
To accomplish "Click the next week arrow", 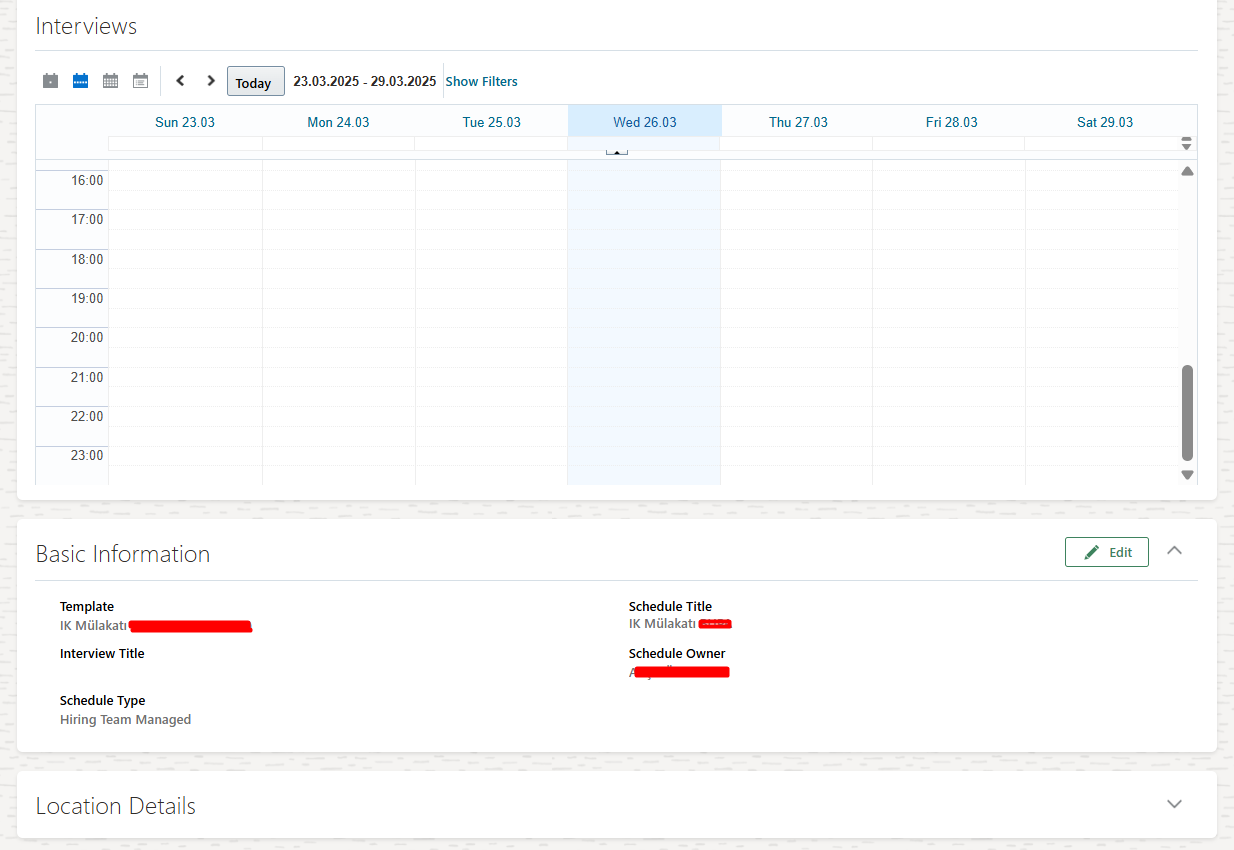I will tap(210, 80).
